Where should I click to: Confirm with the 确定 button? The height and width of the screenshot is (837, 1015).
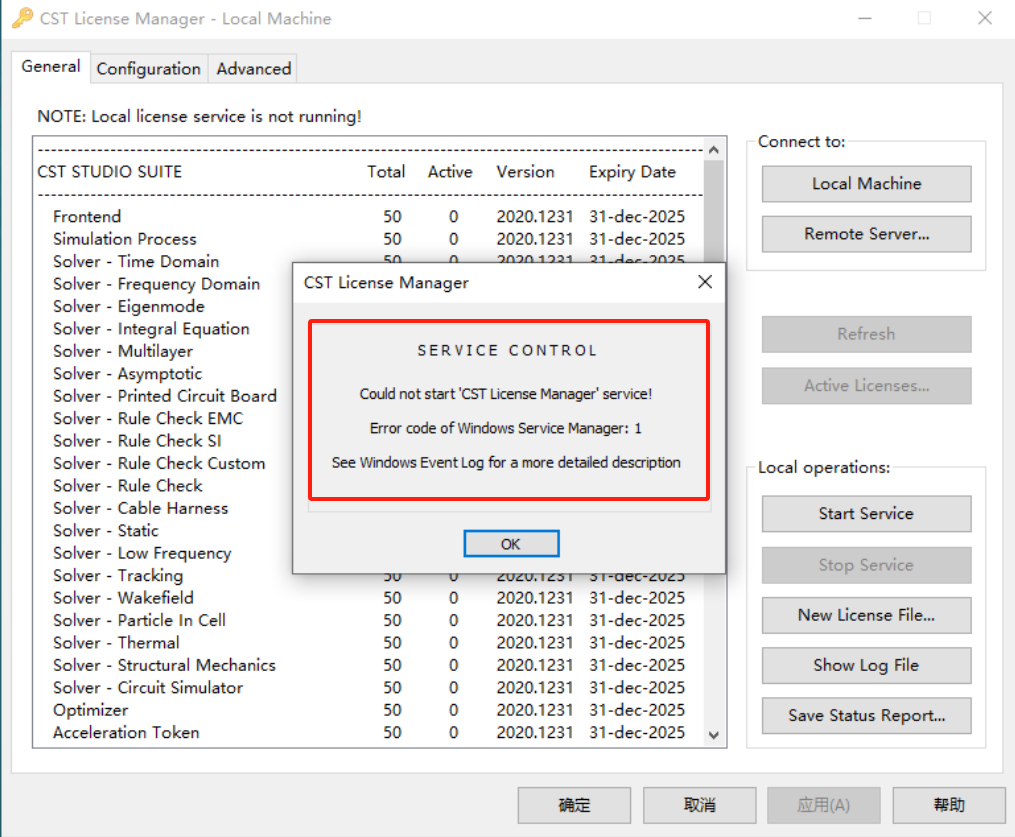coord(574,805)
